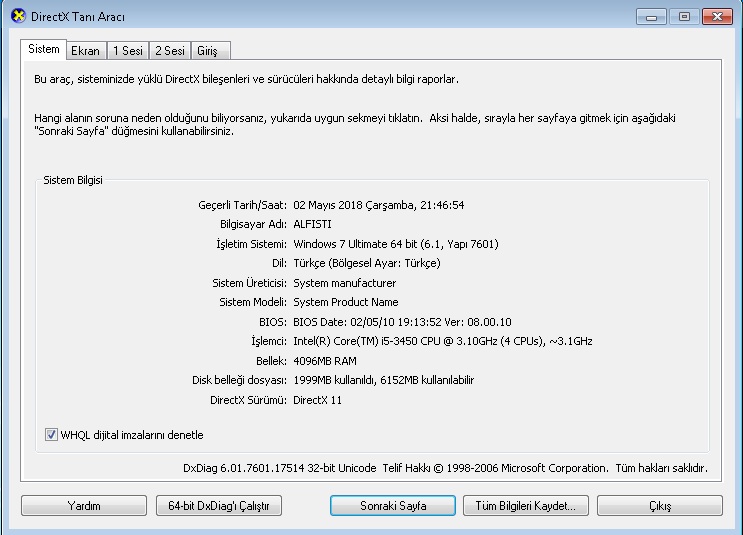Click the Windows 7 Ultimate operating system text
743x535 pixels.
395,244
